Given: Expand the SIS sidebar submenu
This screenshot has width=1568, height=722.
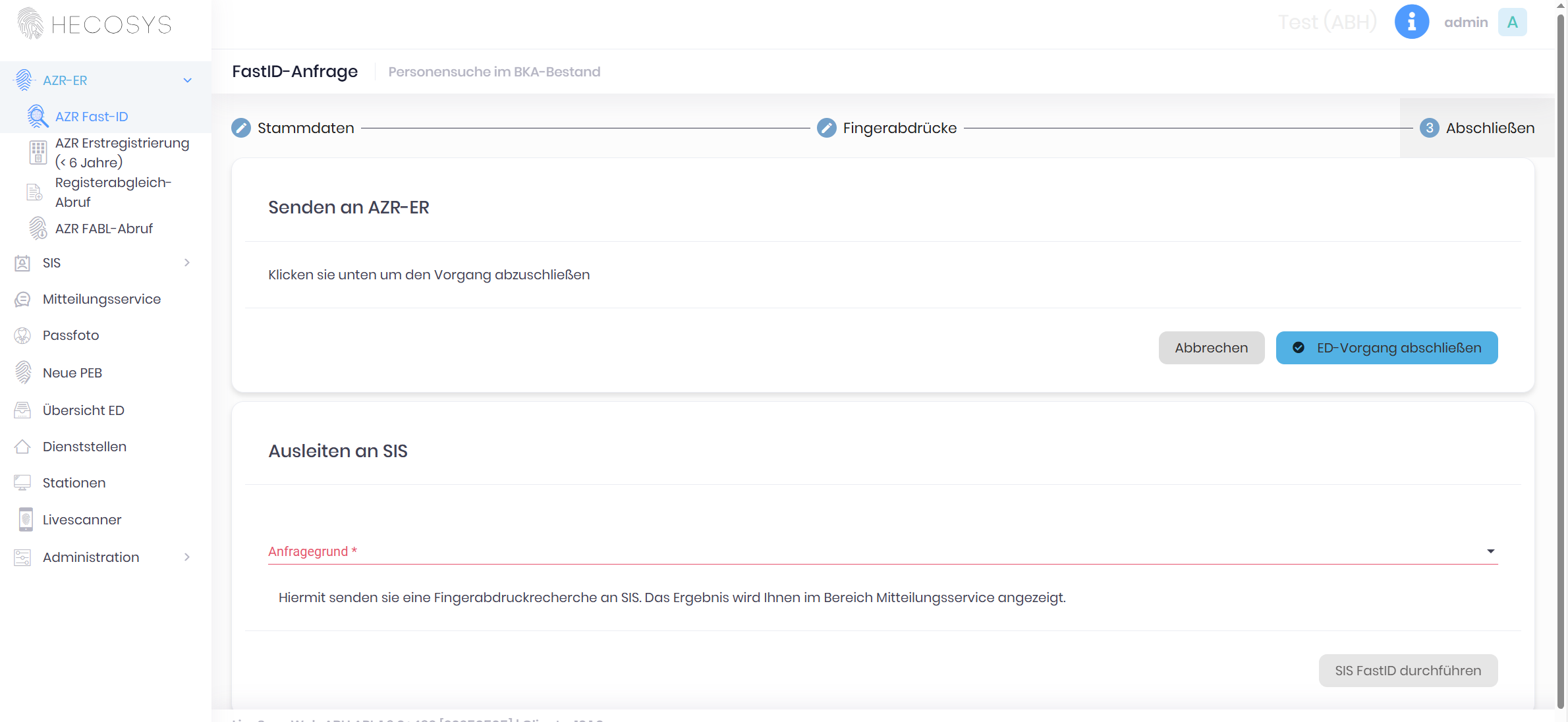Looking at the screenshot, I should click(x=187, y=263).
